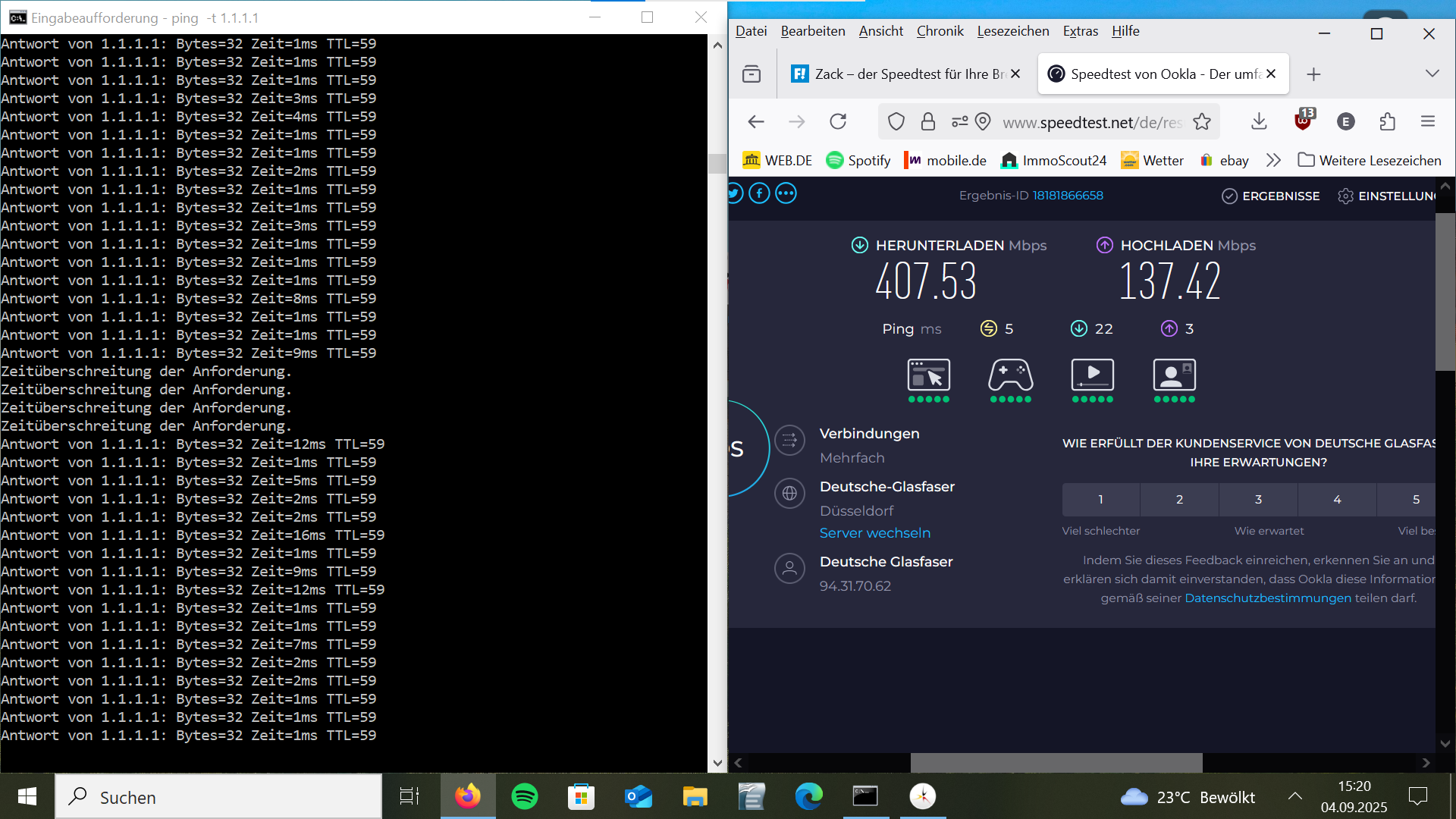Open Windows Task View
The height and width of the screenshot is (819, 1456).
pyautogui.click(x=409, y=796)
